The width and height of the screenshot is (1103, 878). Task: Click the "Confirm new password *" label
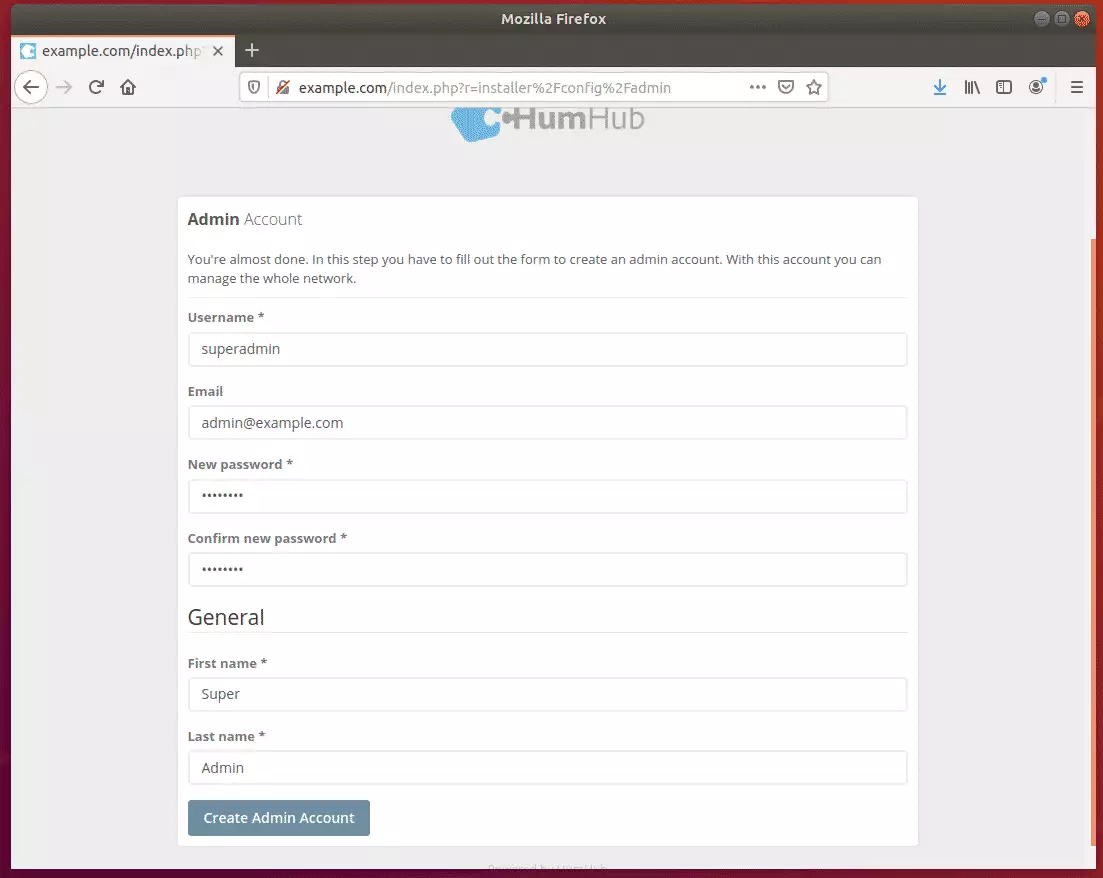click(x=267, y=538)
